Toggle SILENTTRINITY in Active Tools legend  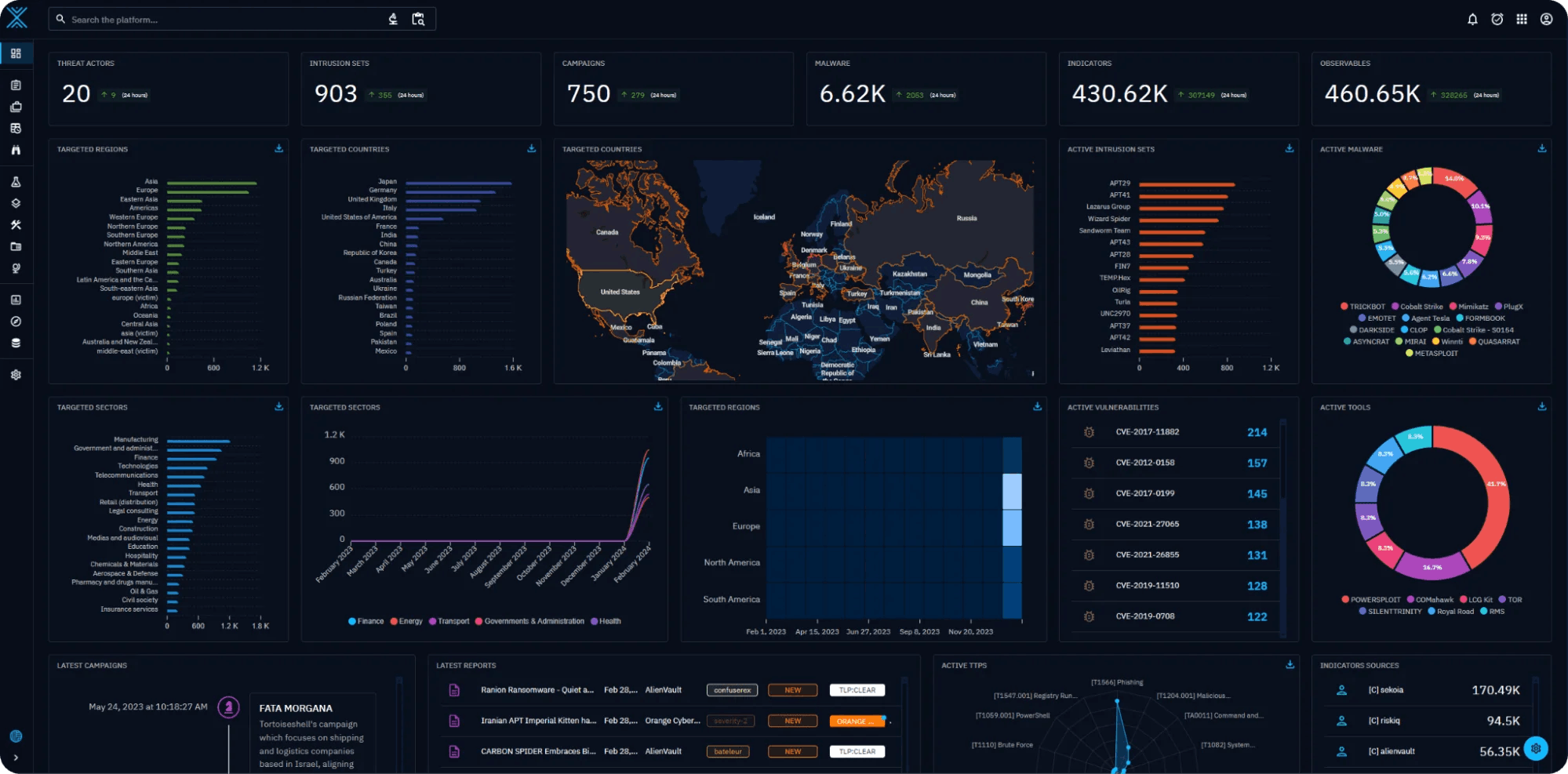1390,612
